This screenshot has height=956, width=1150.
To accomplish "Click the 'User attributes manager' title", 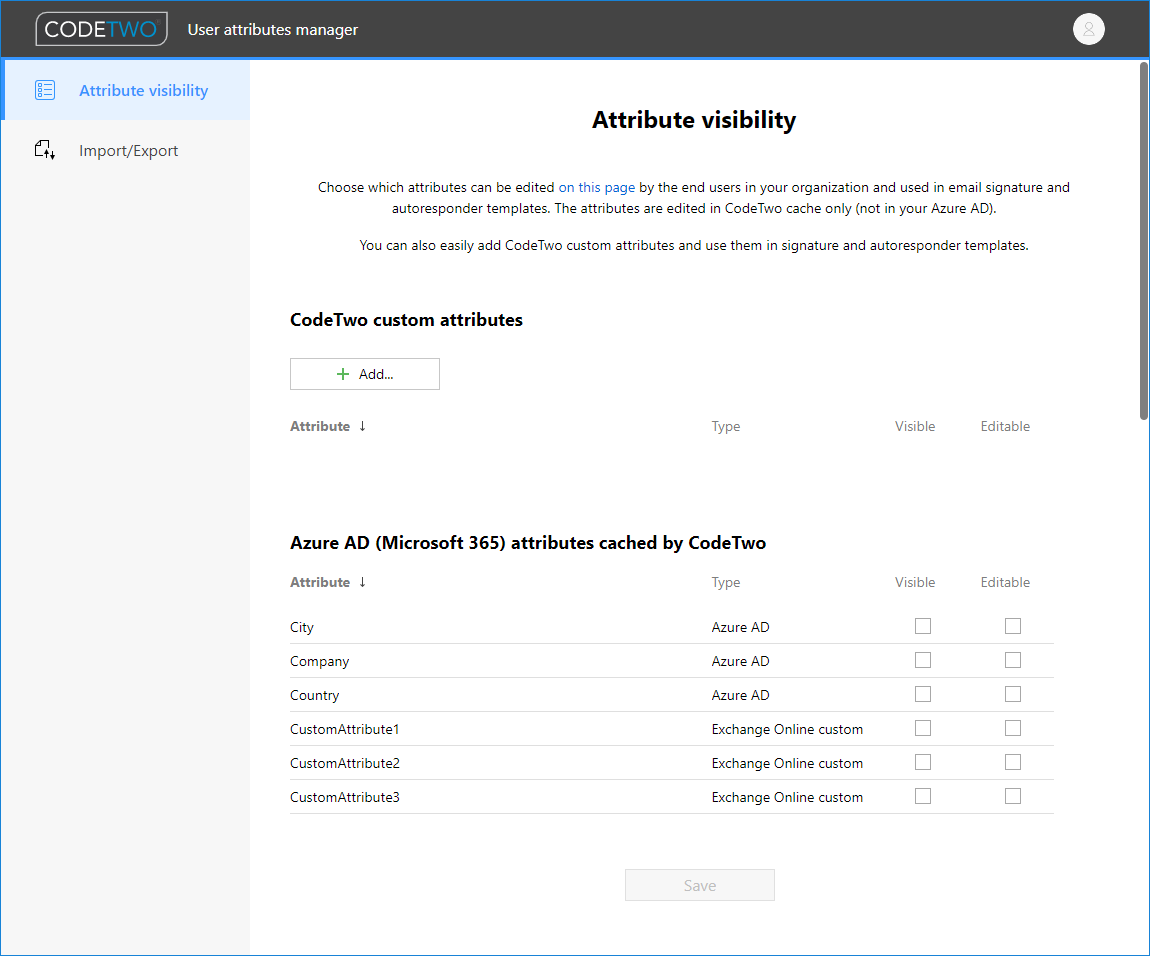I will coord(273,29).
